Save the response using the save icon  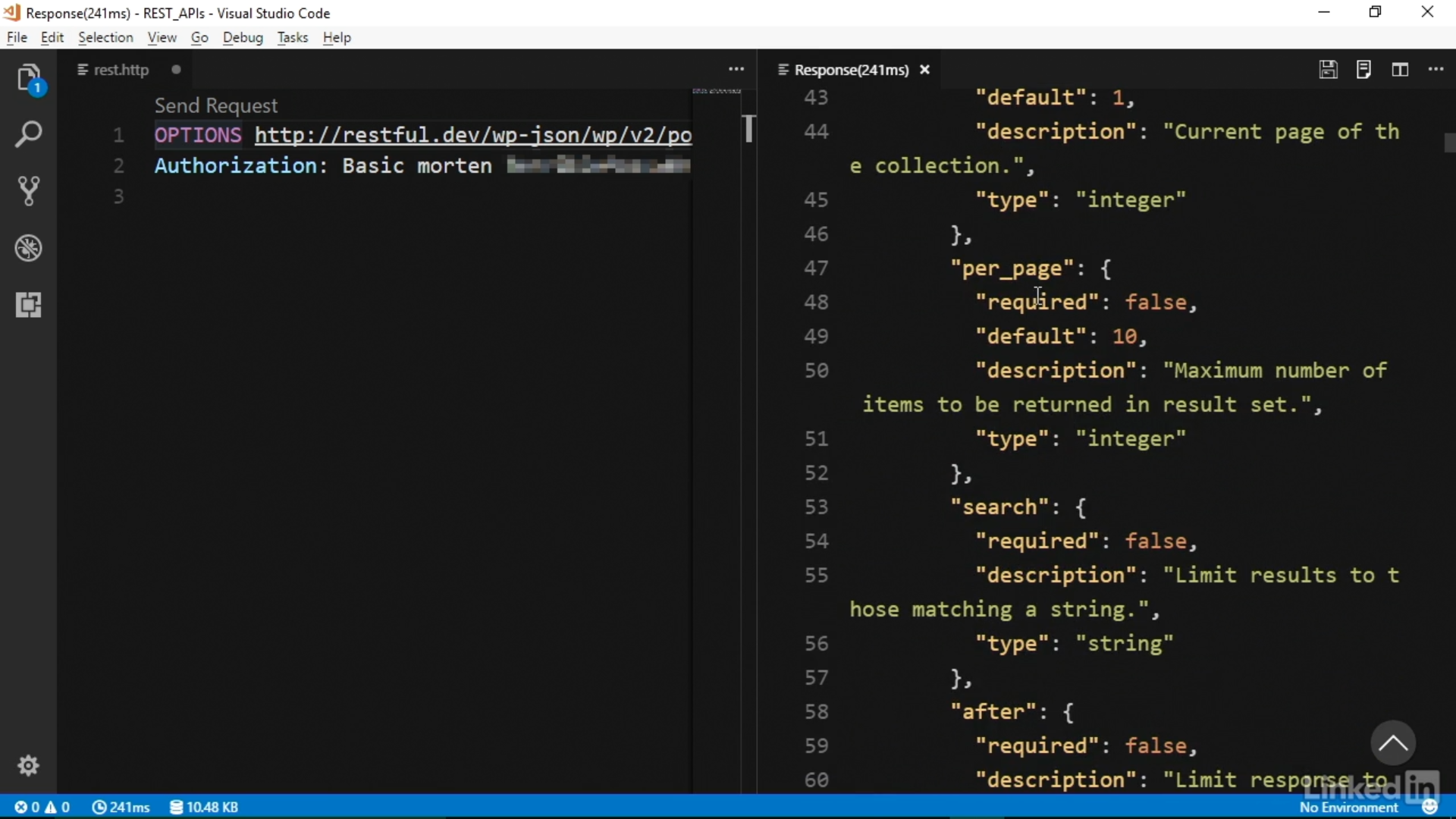click(x=1328, y=70)
